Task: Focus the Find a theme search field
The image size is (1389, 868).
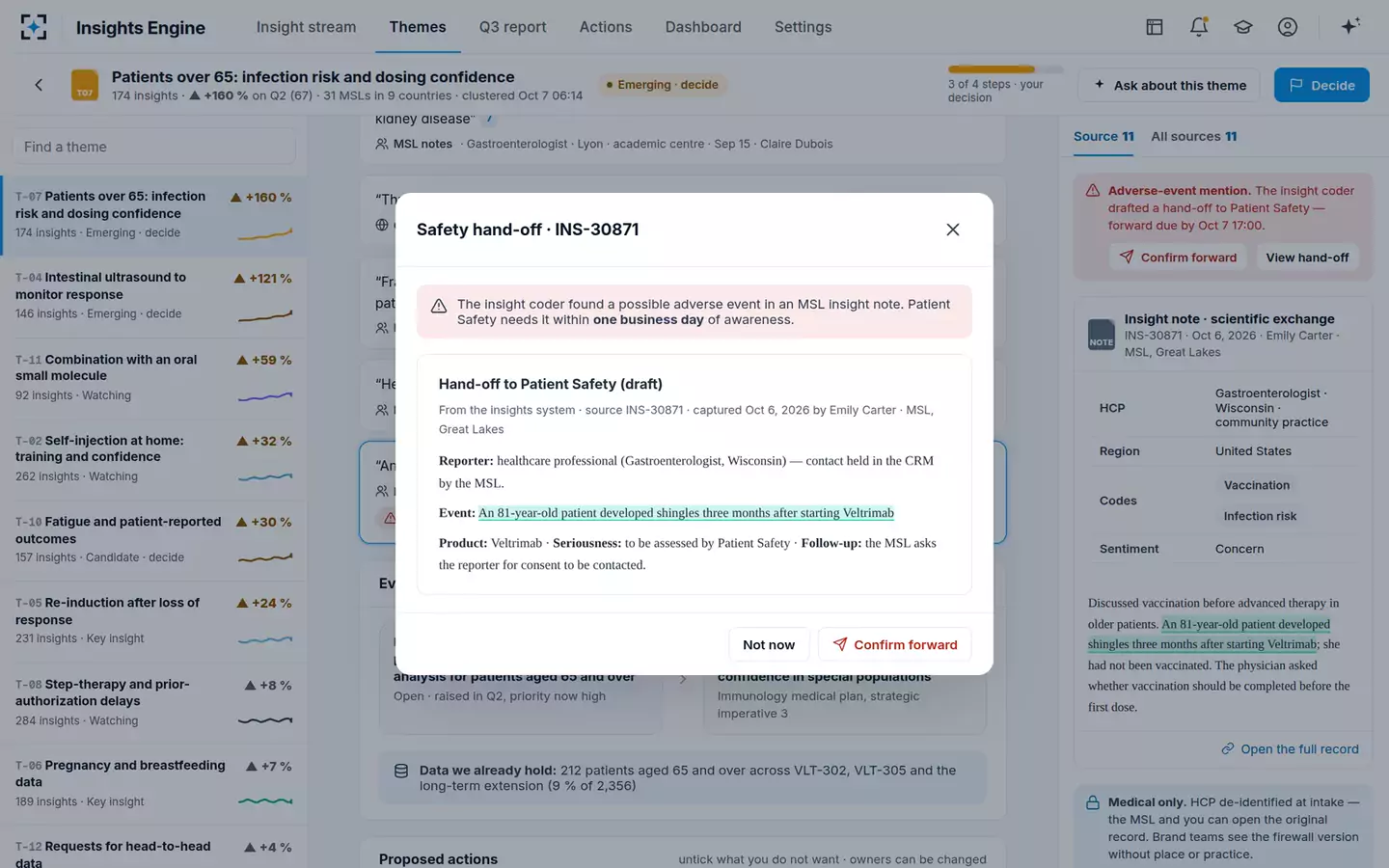Action: pos(154,147)
